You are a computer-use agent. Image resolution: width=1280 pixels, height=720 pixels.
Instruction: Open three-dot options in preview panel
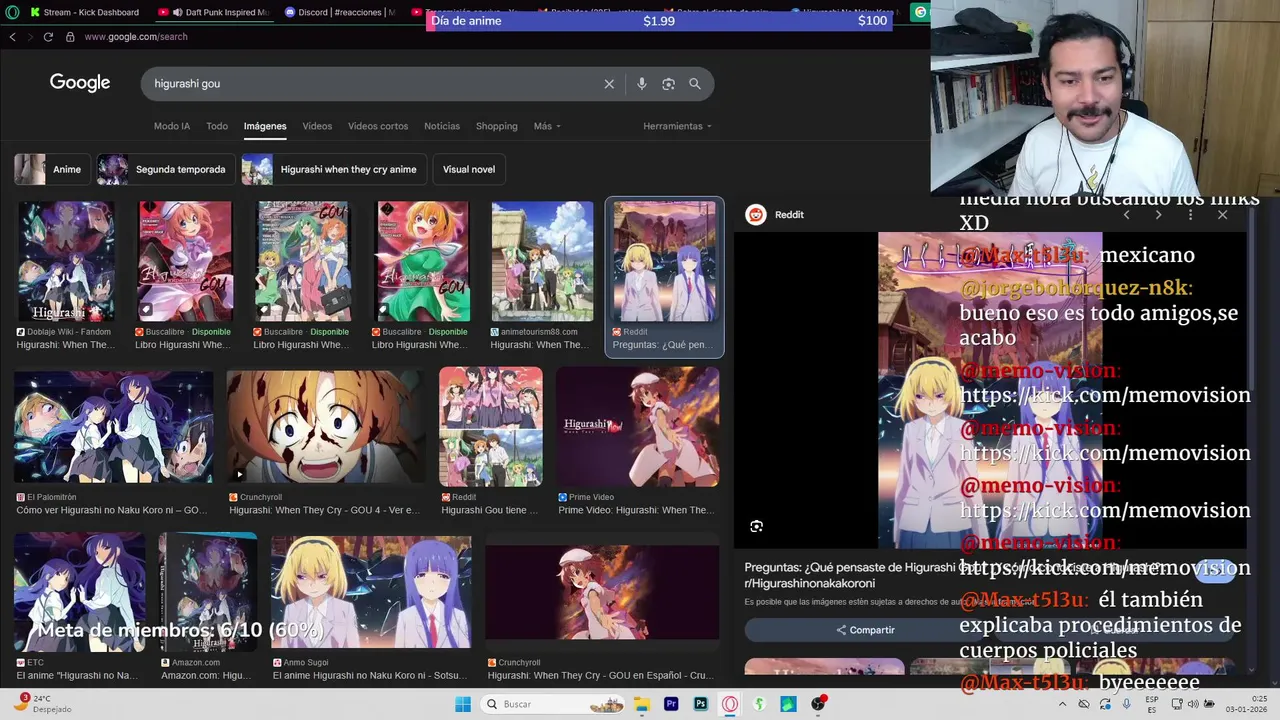click(x=1190, y=215)
